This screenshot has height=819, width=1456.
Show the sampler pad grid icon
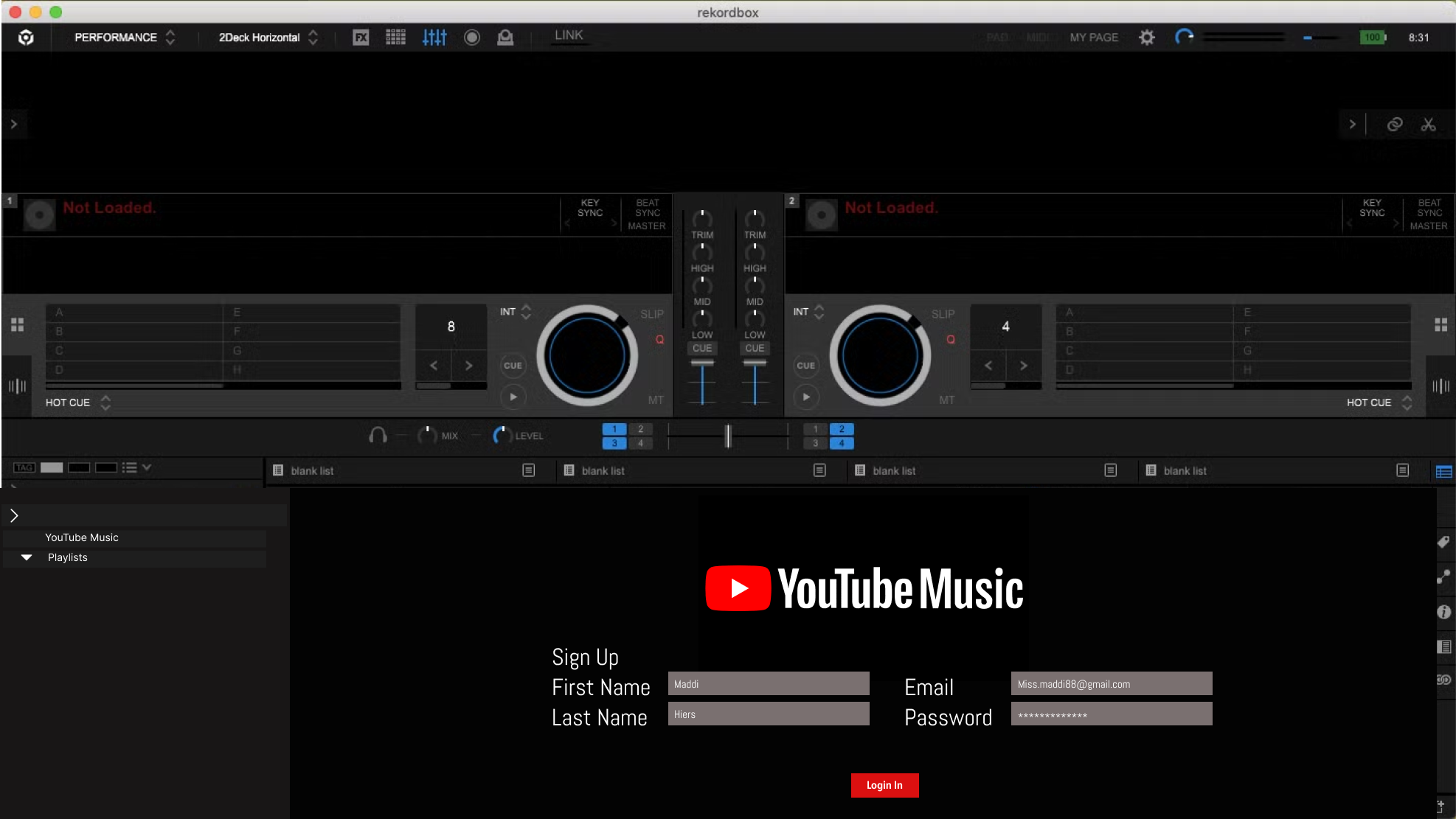coord(395,38)
